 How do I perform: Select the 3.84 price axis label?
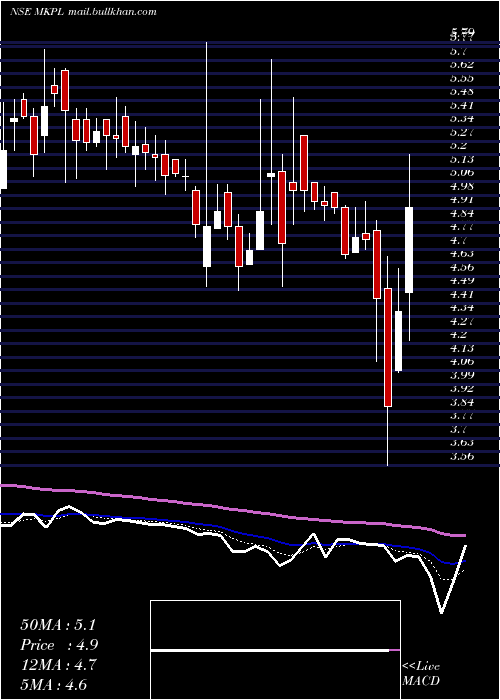coord(462,402)
